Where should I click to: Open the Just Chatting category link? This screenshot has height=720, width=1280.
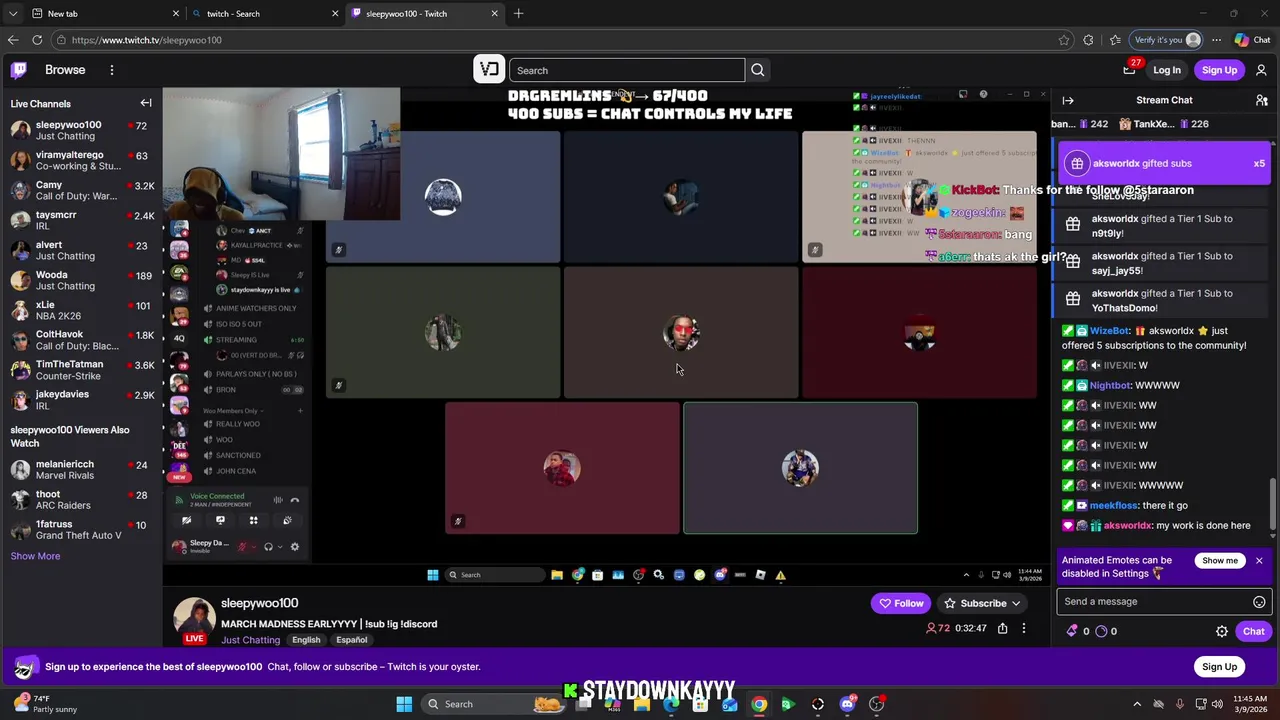[250, 640]
